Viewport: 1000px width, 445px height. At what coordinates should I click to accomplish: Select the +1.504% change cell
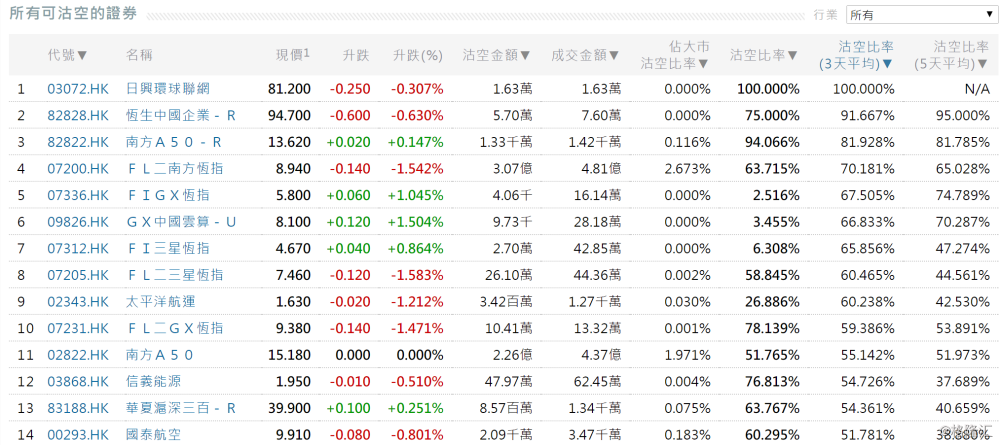[x=415, y=221]
